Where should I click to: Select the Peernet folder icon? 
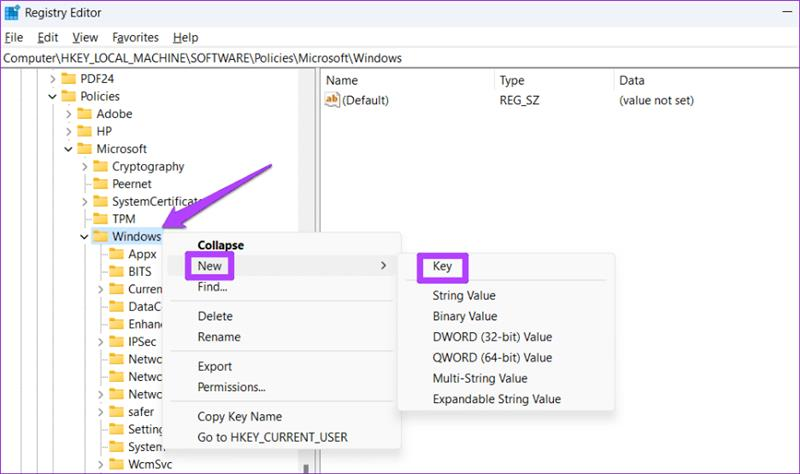pos(101,184)
